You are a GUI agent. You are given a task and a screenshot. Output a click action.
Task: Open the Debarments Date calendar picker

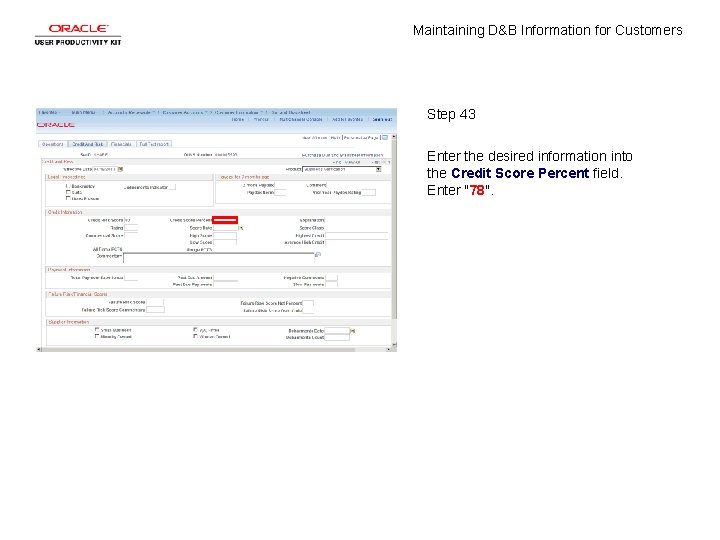click(353, 331)
